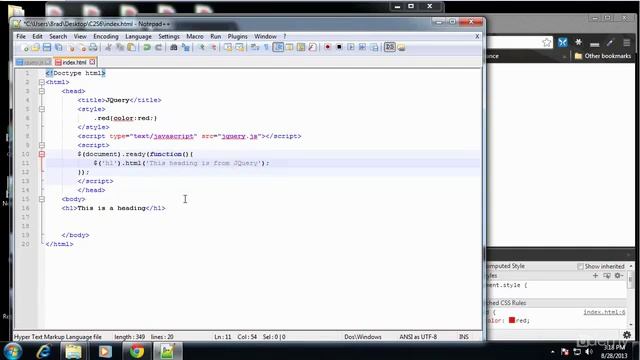Click the Replace icon beside the binoculars
Image resolution: width=640 pixels, height=360 pixels.
tap(186, 47)
